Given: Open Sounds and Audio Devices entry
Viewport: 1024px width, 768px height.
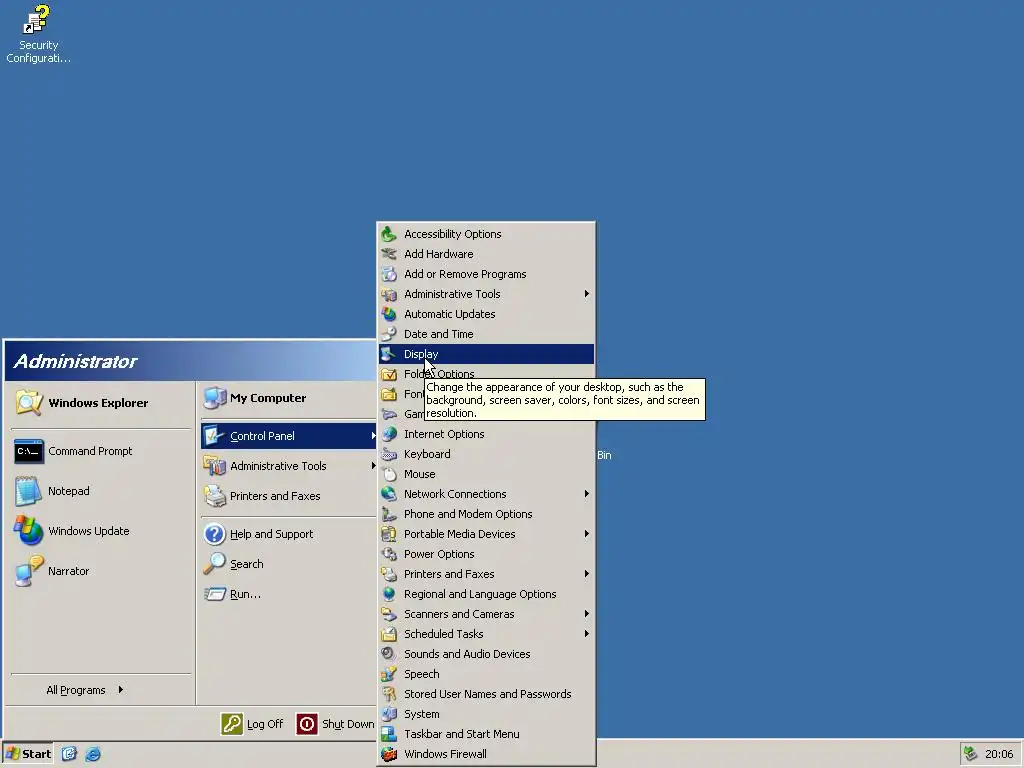Looking at the screenshot, I should (487, 654).
